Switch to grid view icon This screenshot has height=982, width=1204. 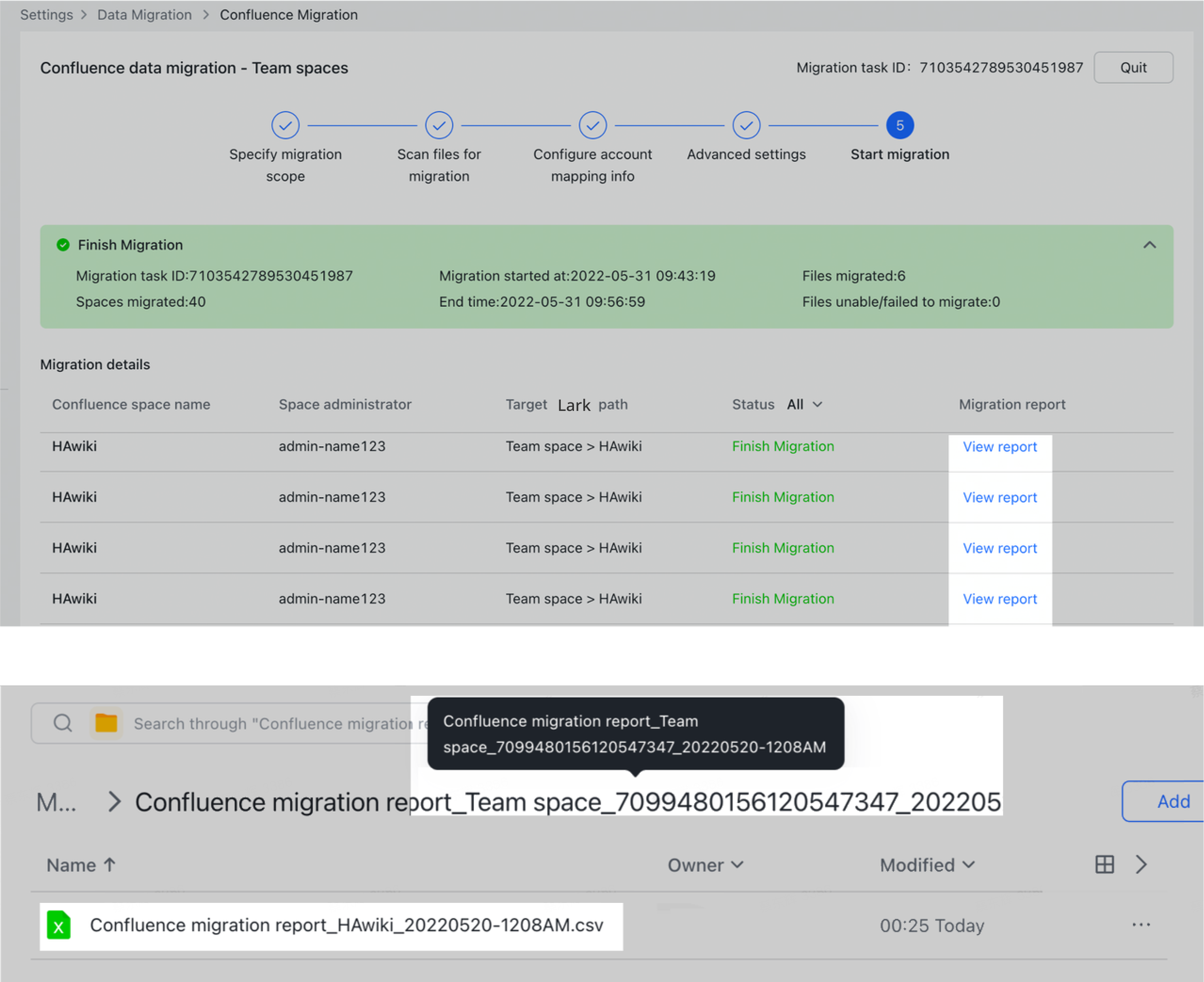click(1104, 864)
